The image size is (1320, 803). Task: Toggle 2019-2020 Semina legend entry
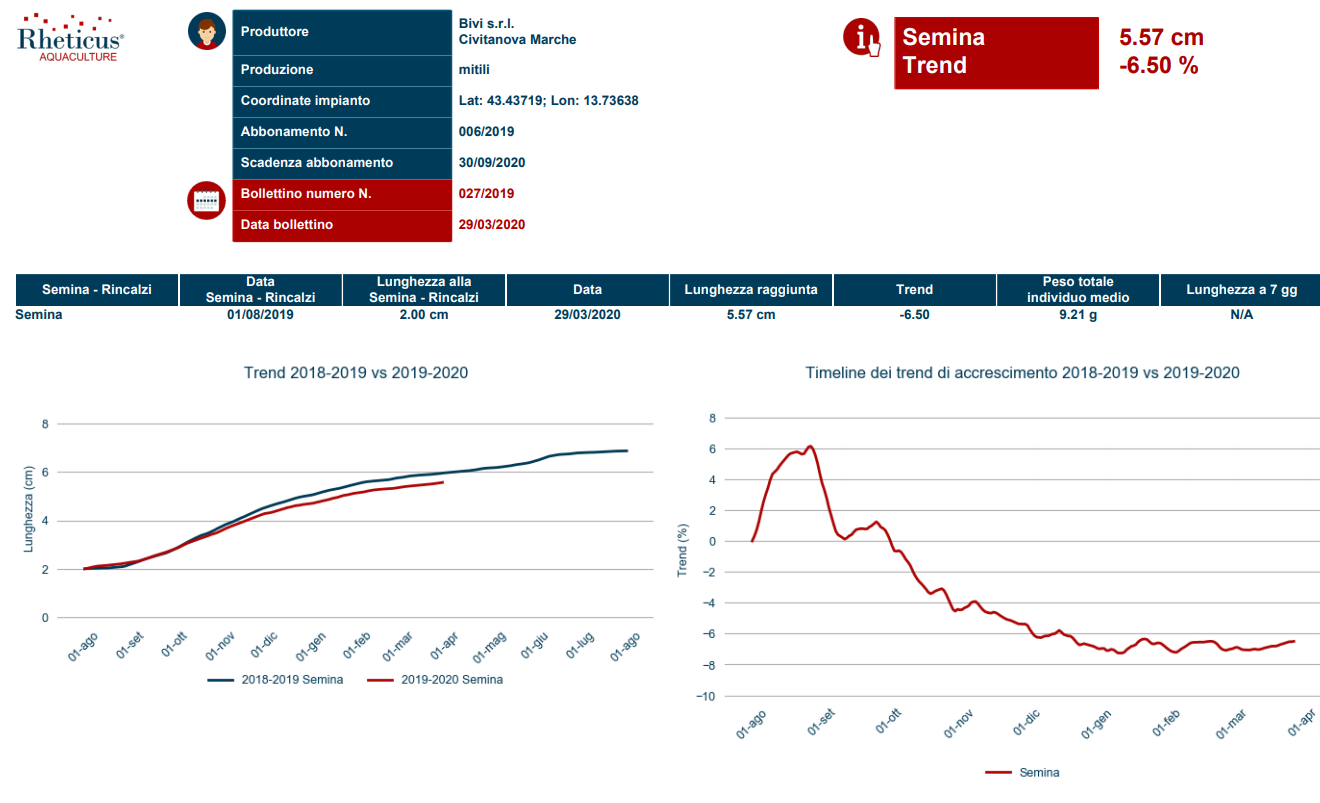435,680
